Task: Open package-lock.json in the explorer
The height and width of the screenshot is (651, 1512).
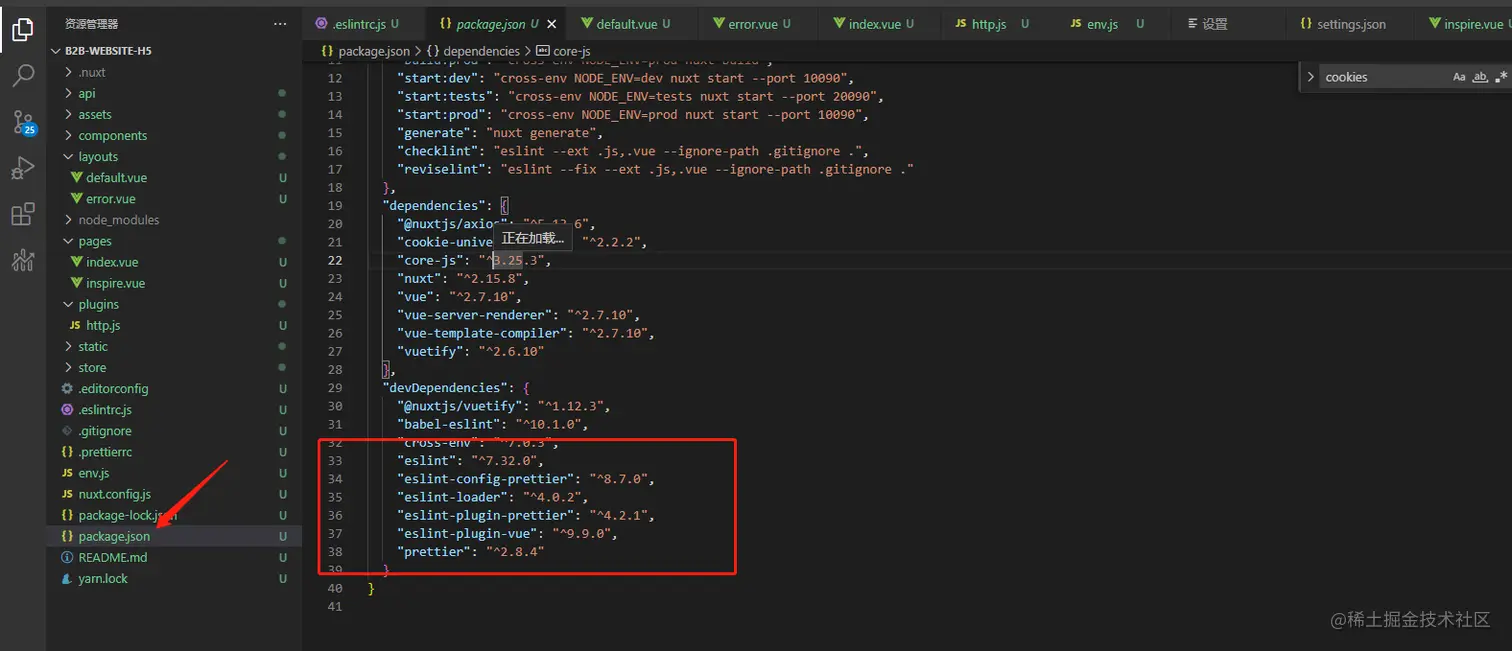Action: (127, 515)
